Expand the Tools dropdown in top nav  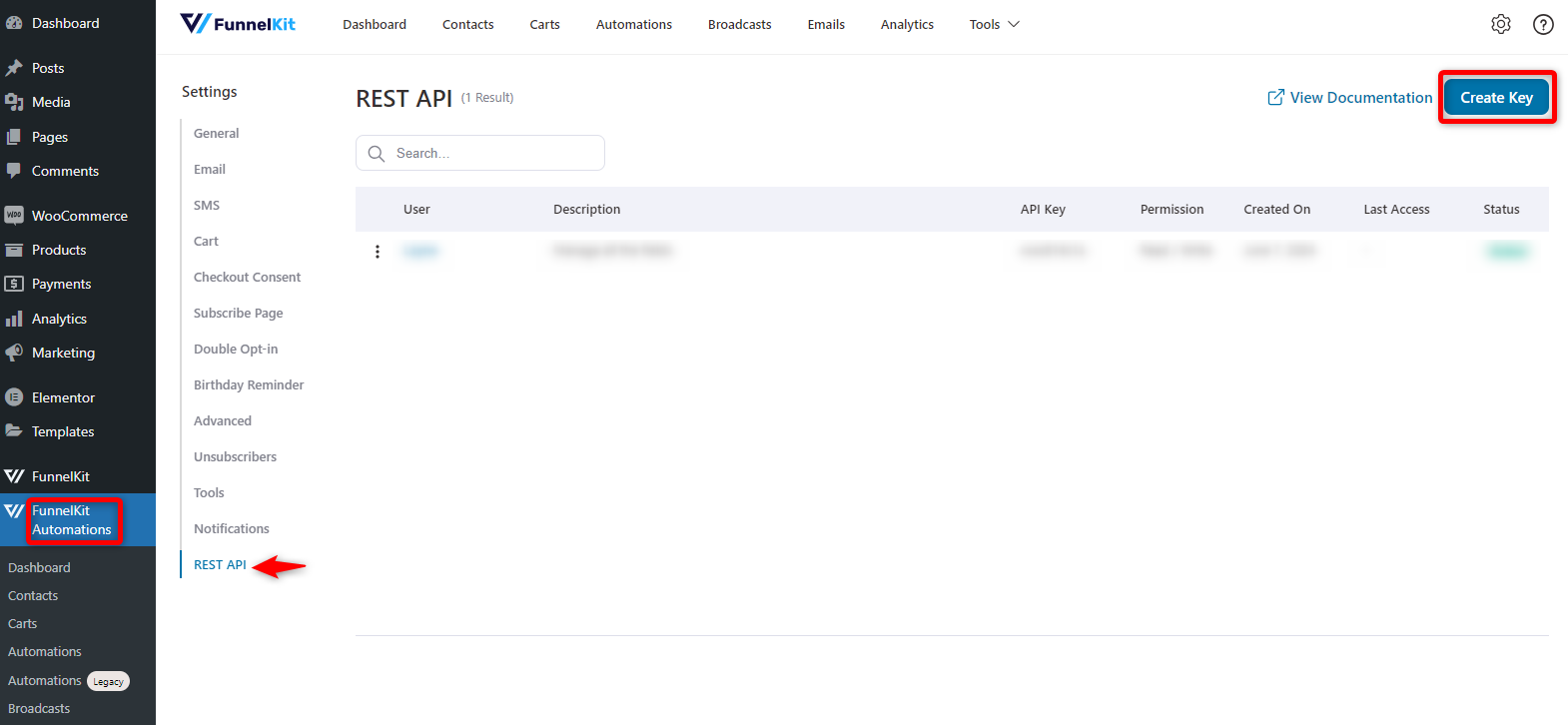[995, 24]
